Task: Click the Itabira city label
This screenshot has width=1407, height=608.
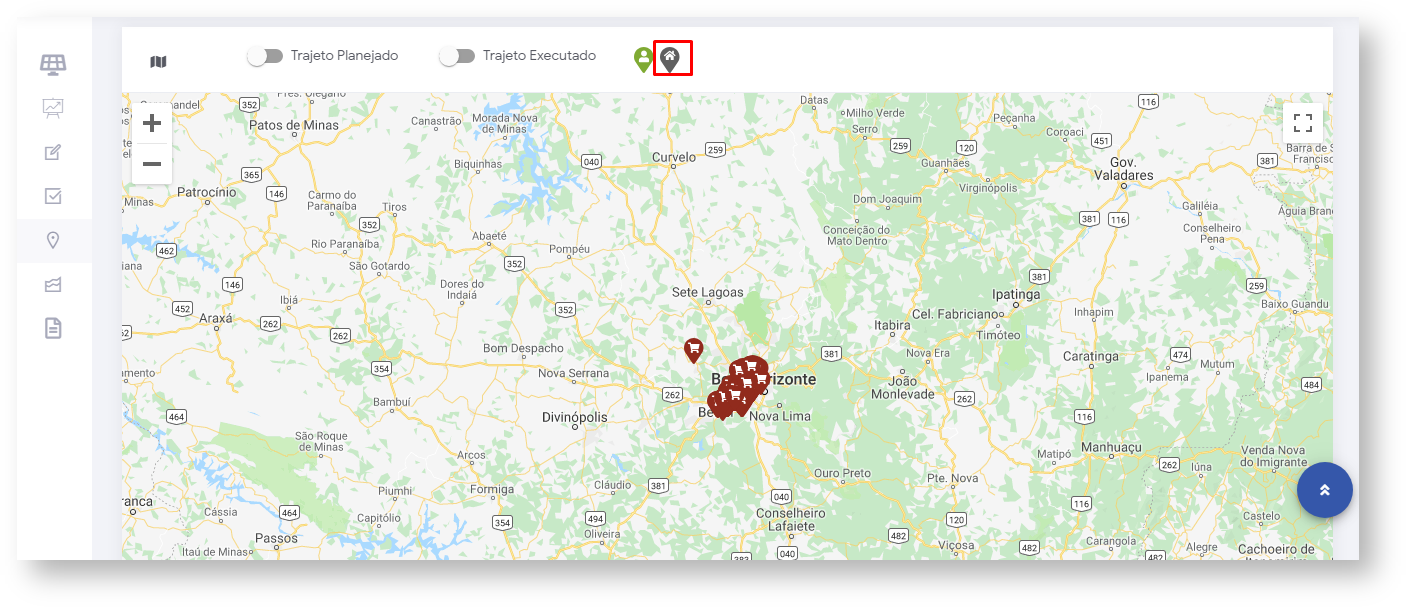Action: click(x=892, y=325)
